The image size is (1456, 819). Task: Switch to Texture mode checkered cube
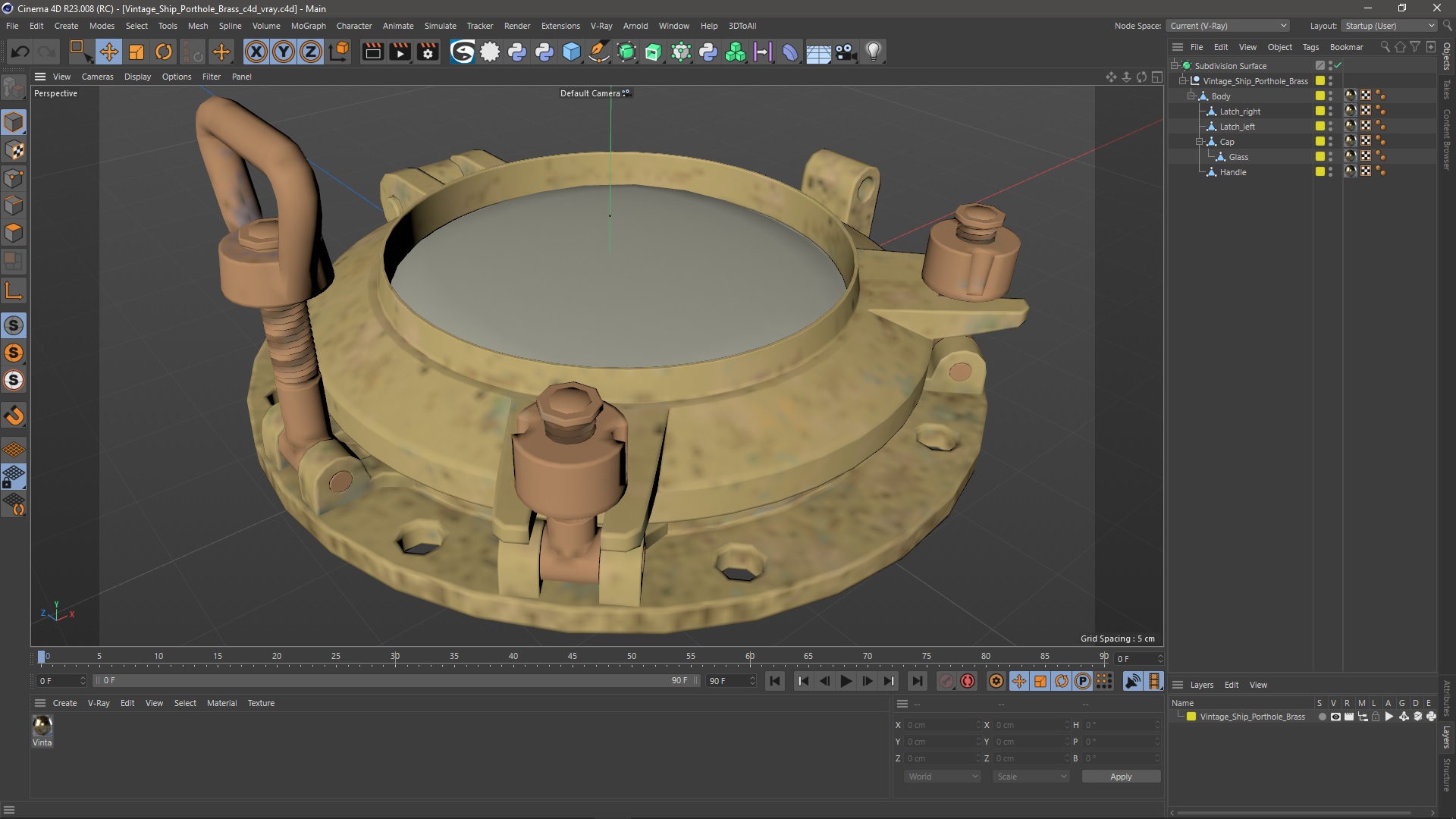[14, 150]
